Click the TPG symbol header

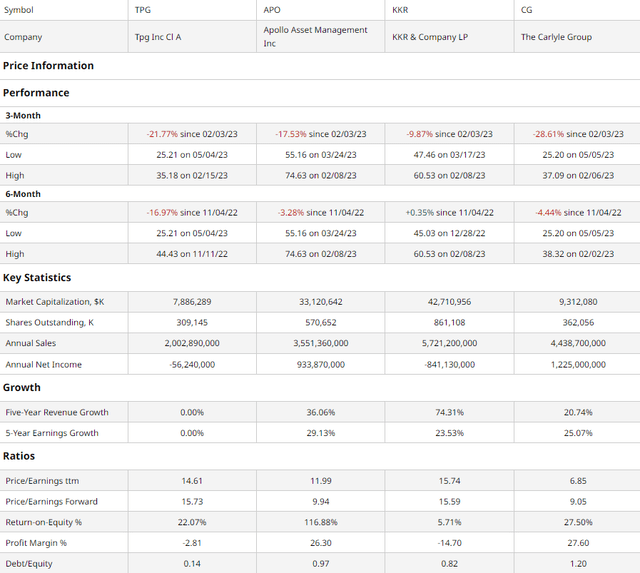point(143,10)
